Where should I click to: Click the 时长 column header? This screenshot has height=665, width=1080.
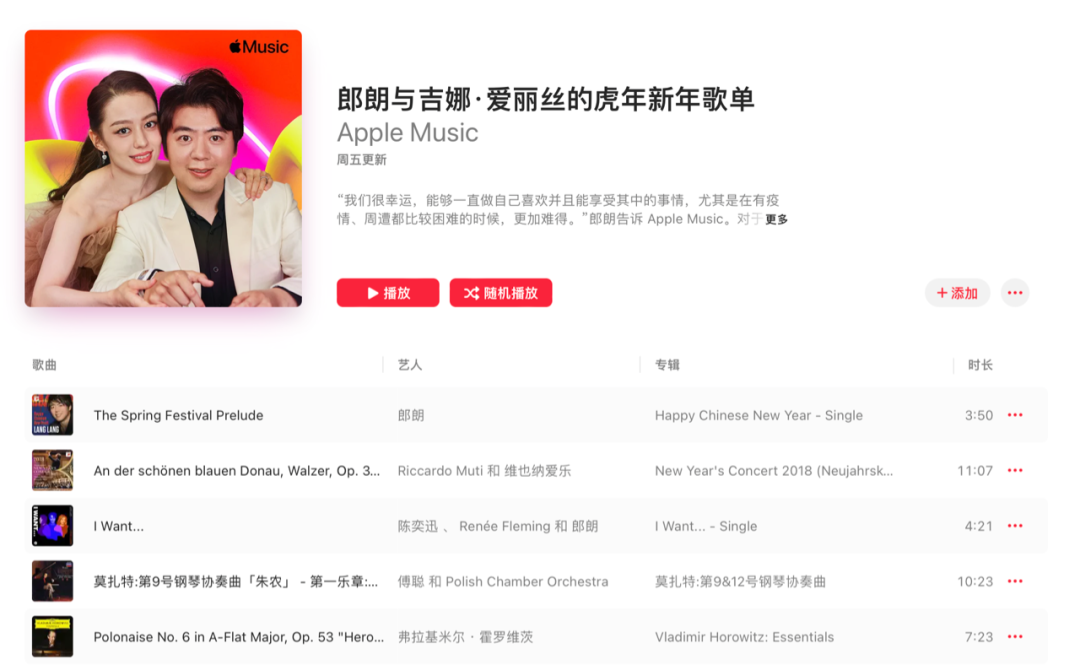[980, 365]
